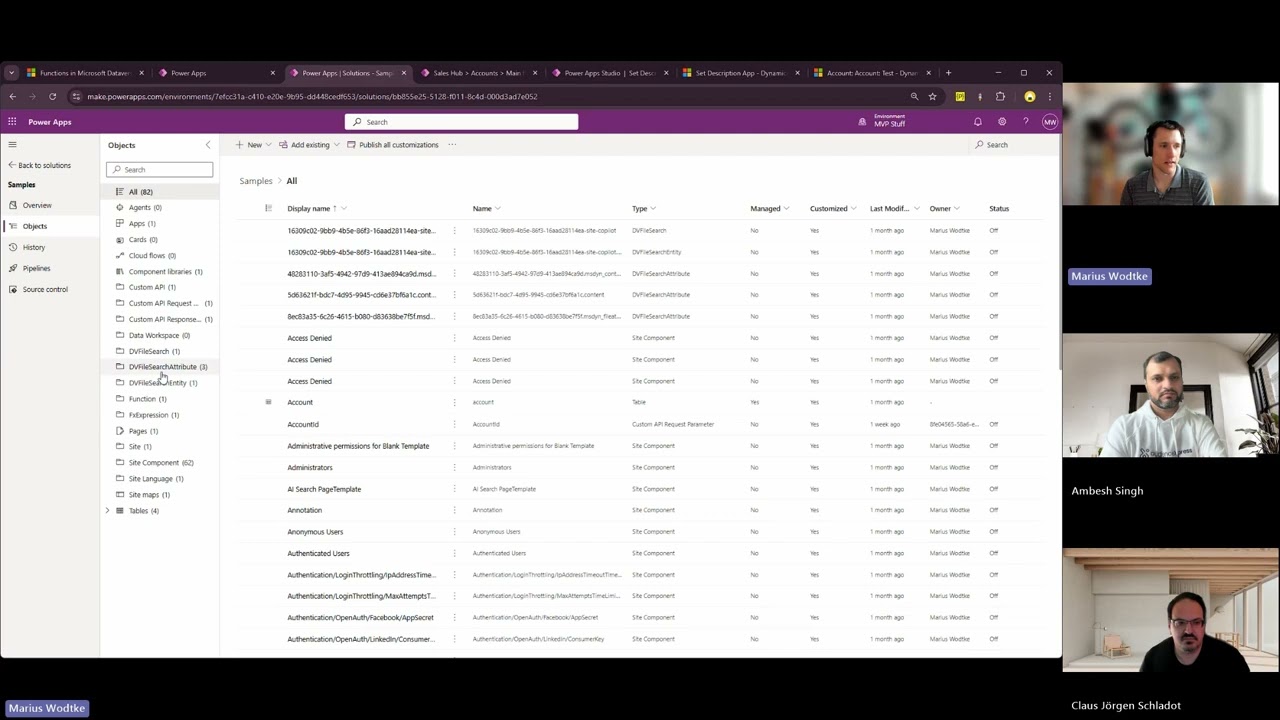Select All (82) in the Objects tree
The height and width of the screenshot is (720, 1280).
tap(140, 192)
